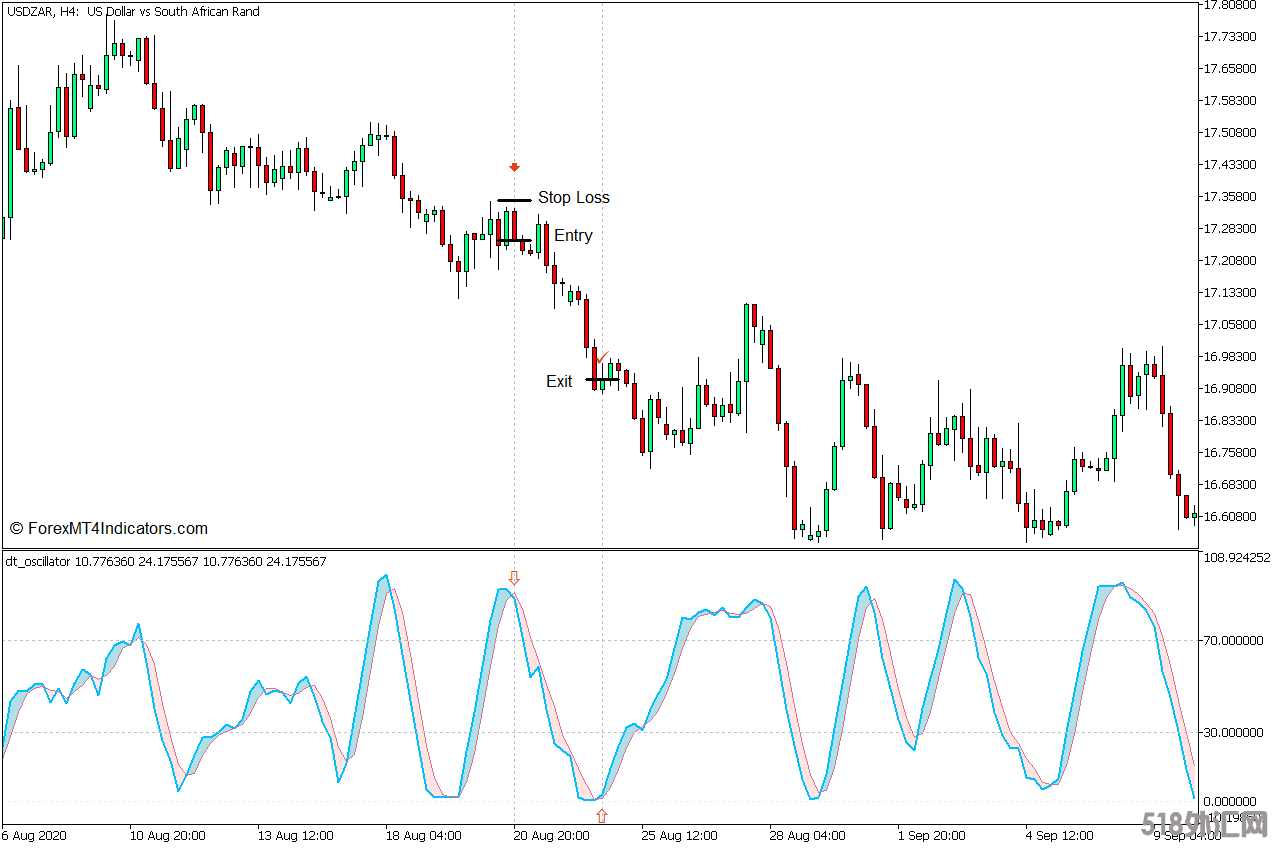The image size is (1275, 848).
Task: Click the hollow up arrow below oscillator trough
Action: pyautogui.click(x=601, y=816)
